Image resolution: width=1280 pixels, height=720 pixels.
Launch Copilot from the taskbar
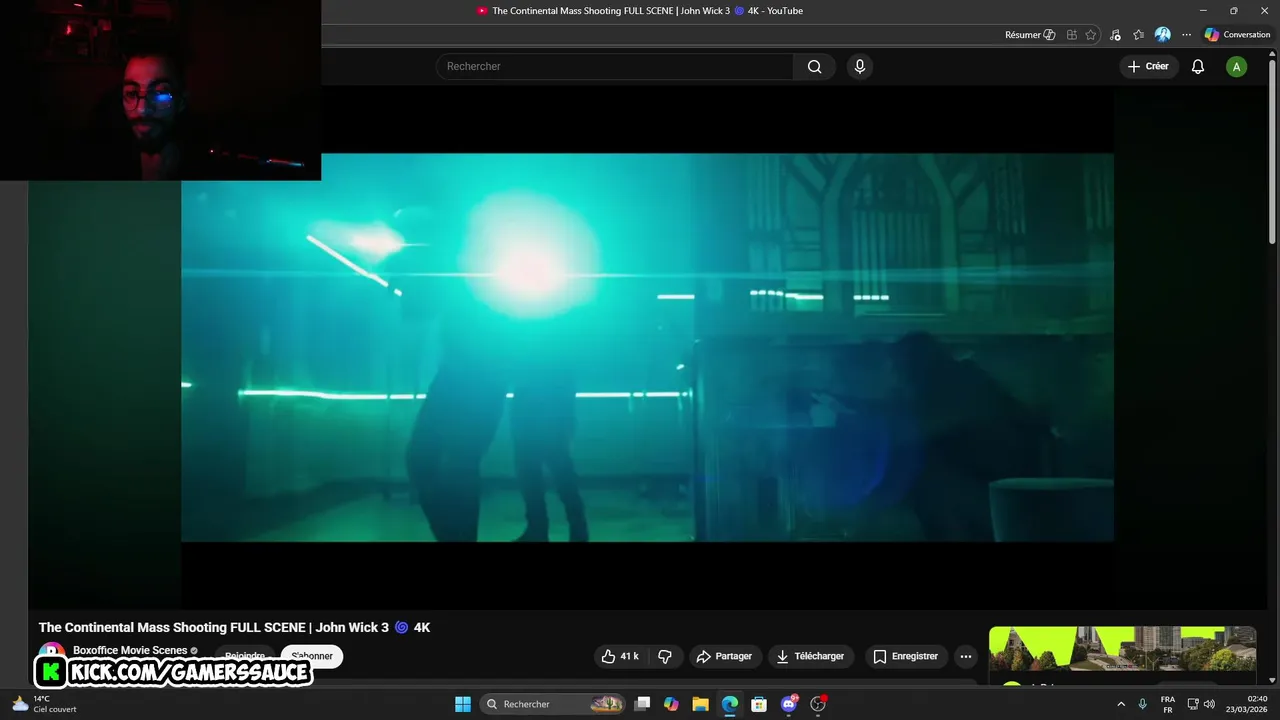(671, 704)
